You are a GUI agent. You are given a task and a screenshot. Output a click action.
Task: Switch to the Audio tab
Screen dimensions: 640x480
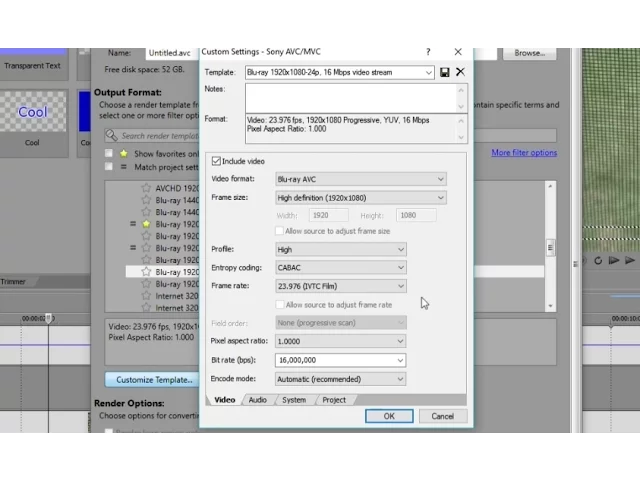(x=258, y=400)
